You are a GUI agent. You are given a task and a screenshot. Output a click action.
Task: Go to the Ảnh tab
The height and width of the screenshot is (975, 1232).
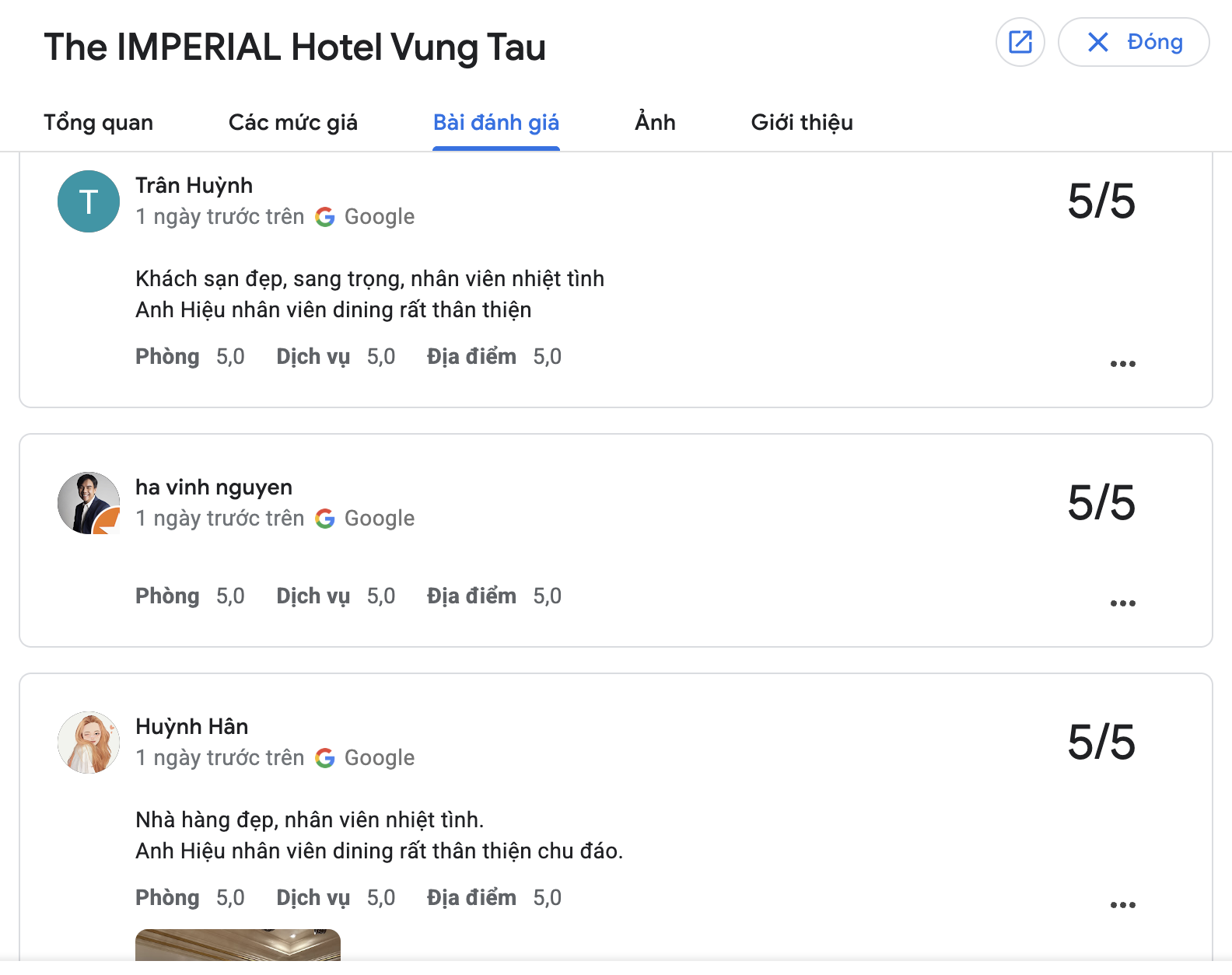[x=655, y=122]
